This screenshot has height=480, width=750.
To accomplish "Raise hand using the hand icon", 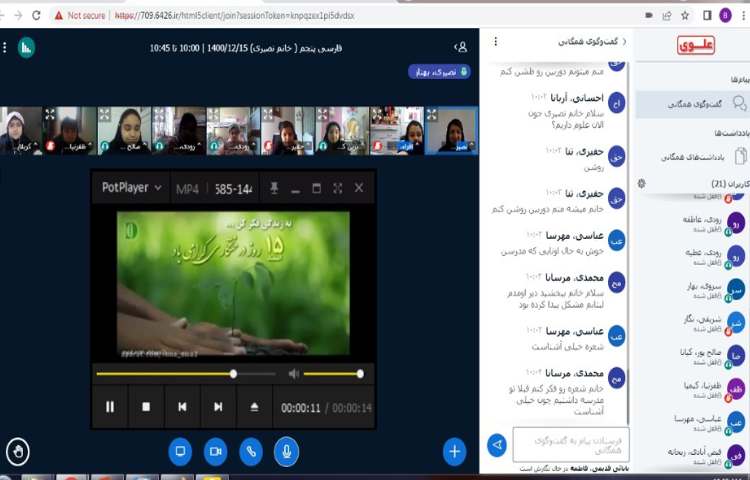I will (18, 451).
